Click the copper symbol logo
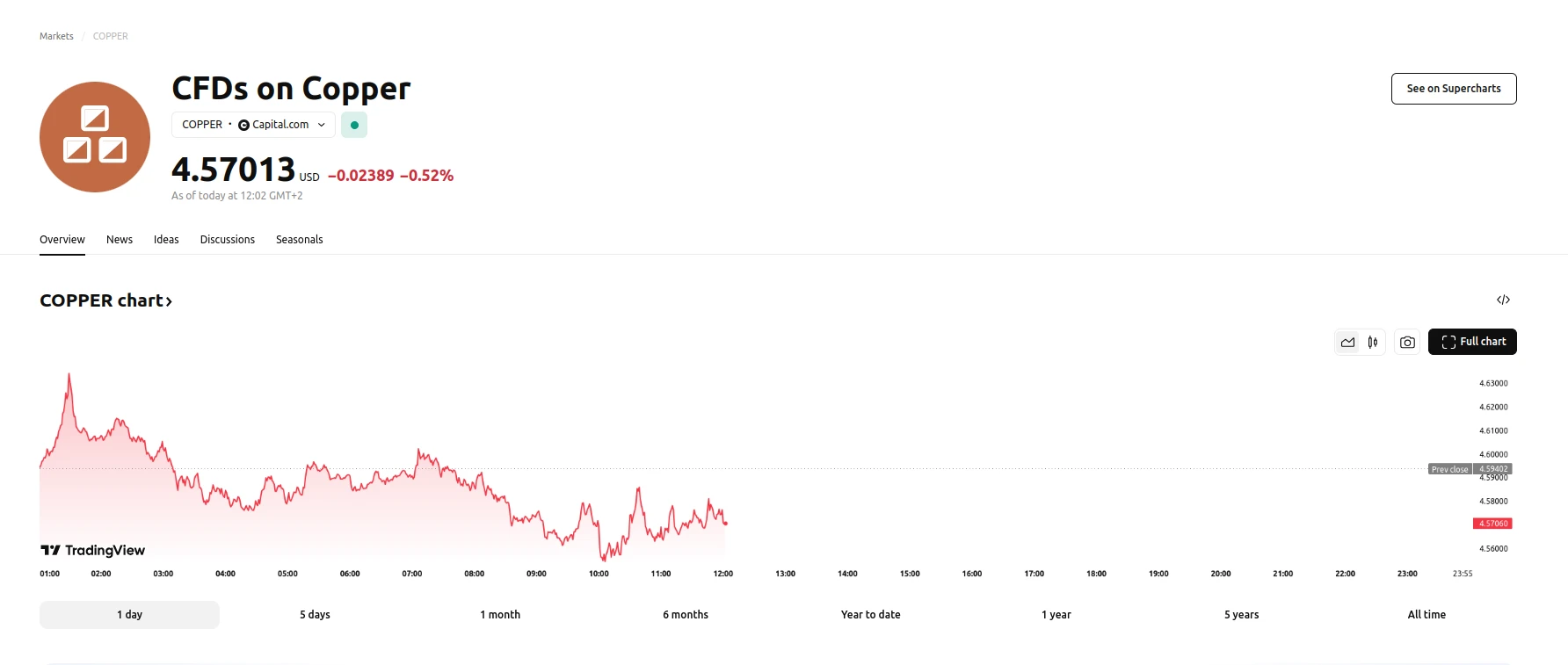The image size is (1568, 665). coord(95,137)
